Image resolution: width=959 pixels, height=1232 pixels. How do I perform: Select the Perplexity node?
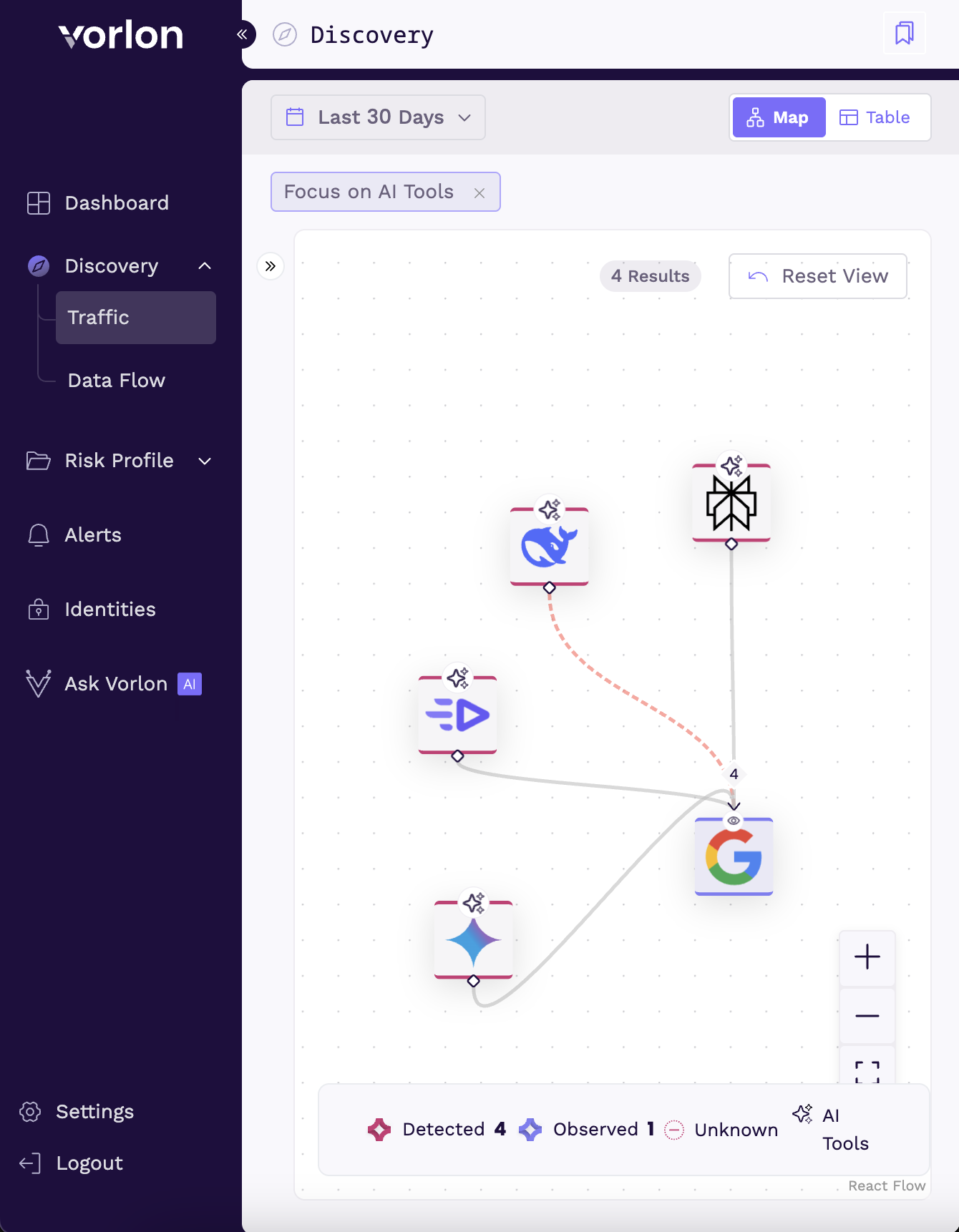731,504
